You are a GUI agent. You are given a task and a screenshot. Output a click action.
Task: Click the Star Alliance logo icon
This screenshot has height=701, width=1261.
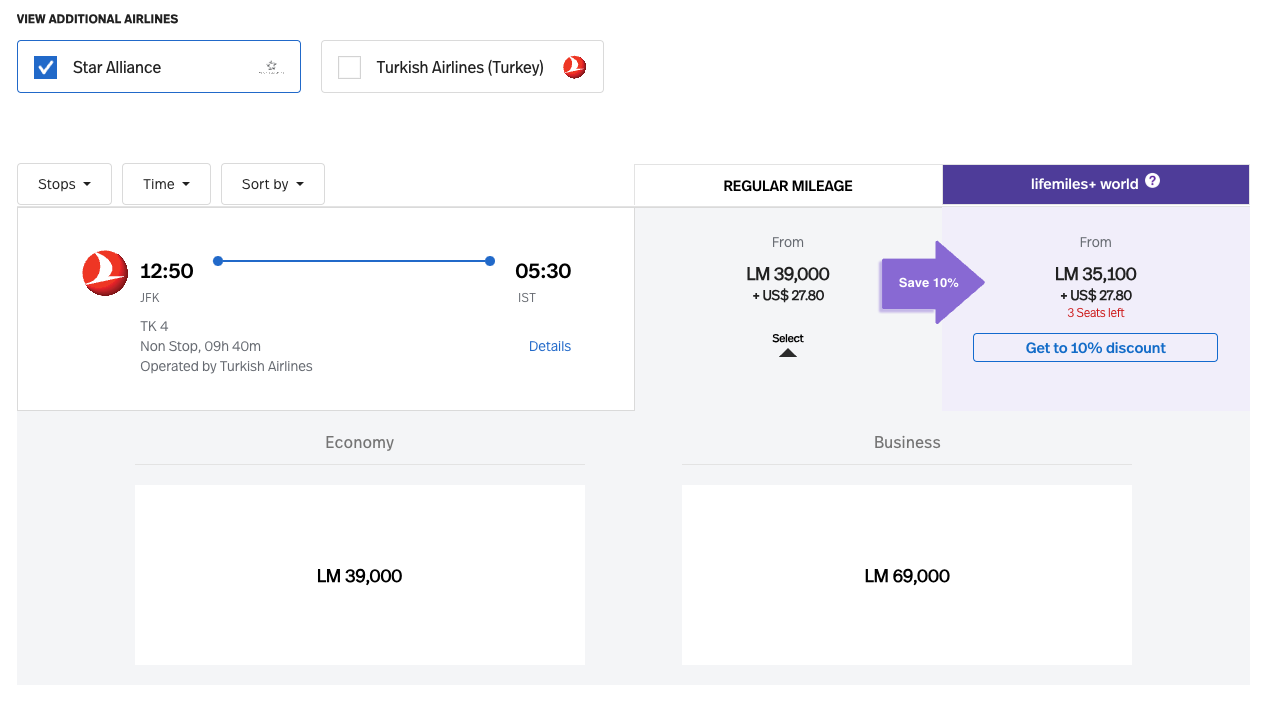click(x=271, y=67)
